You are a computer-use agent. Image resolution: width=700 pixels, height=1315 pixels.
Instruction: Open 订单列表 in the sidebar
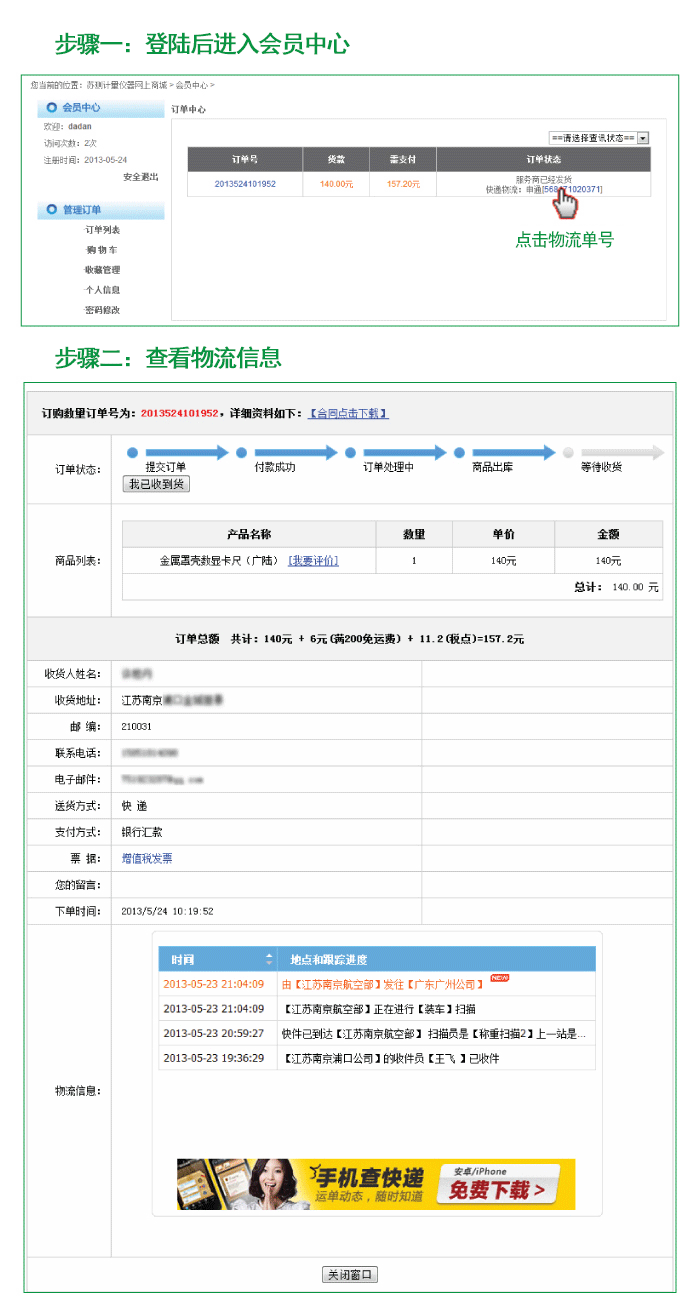click(x=102, y=230)
